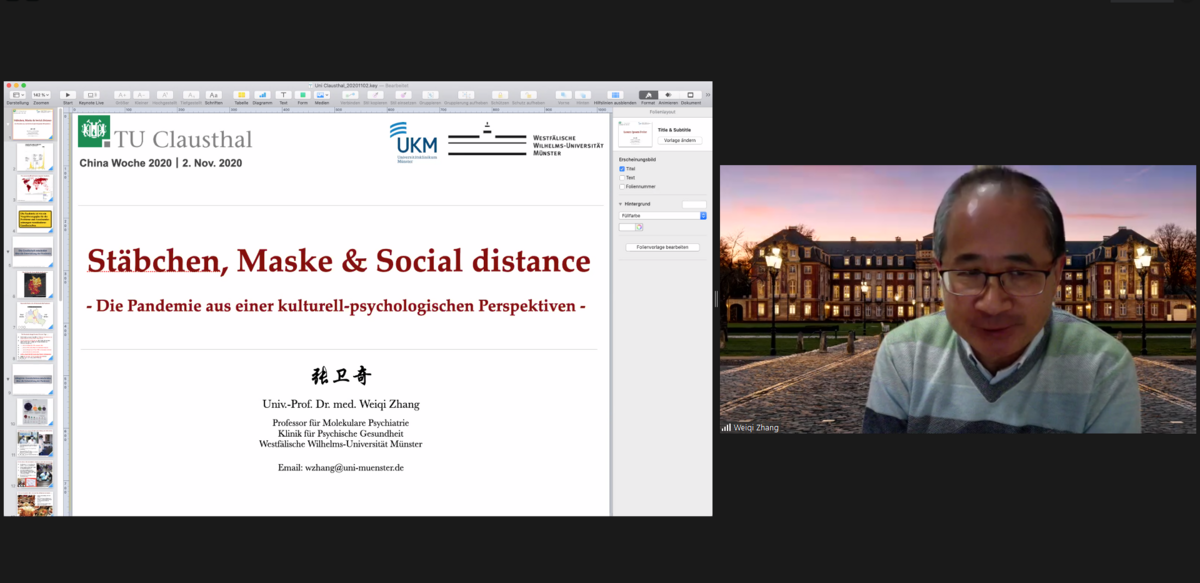Click the slide layout preview thumbnail in inspector
The width and height of the screenshot is (1200, 583).
635,134
